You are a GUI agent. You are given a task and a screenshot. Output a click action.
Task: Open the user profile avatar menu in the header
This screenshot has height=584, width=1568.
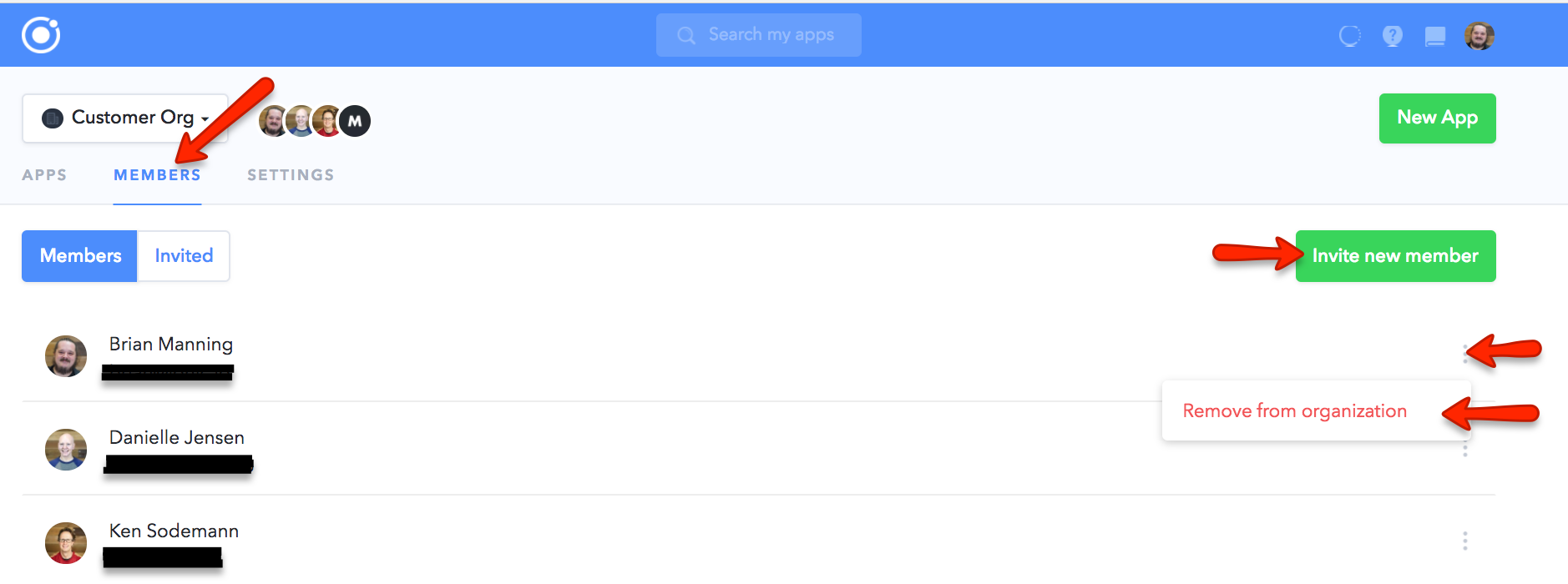click(x=1479, y=36)
